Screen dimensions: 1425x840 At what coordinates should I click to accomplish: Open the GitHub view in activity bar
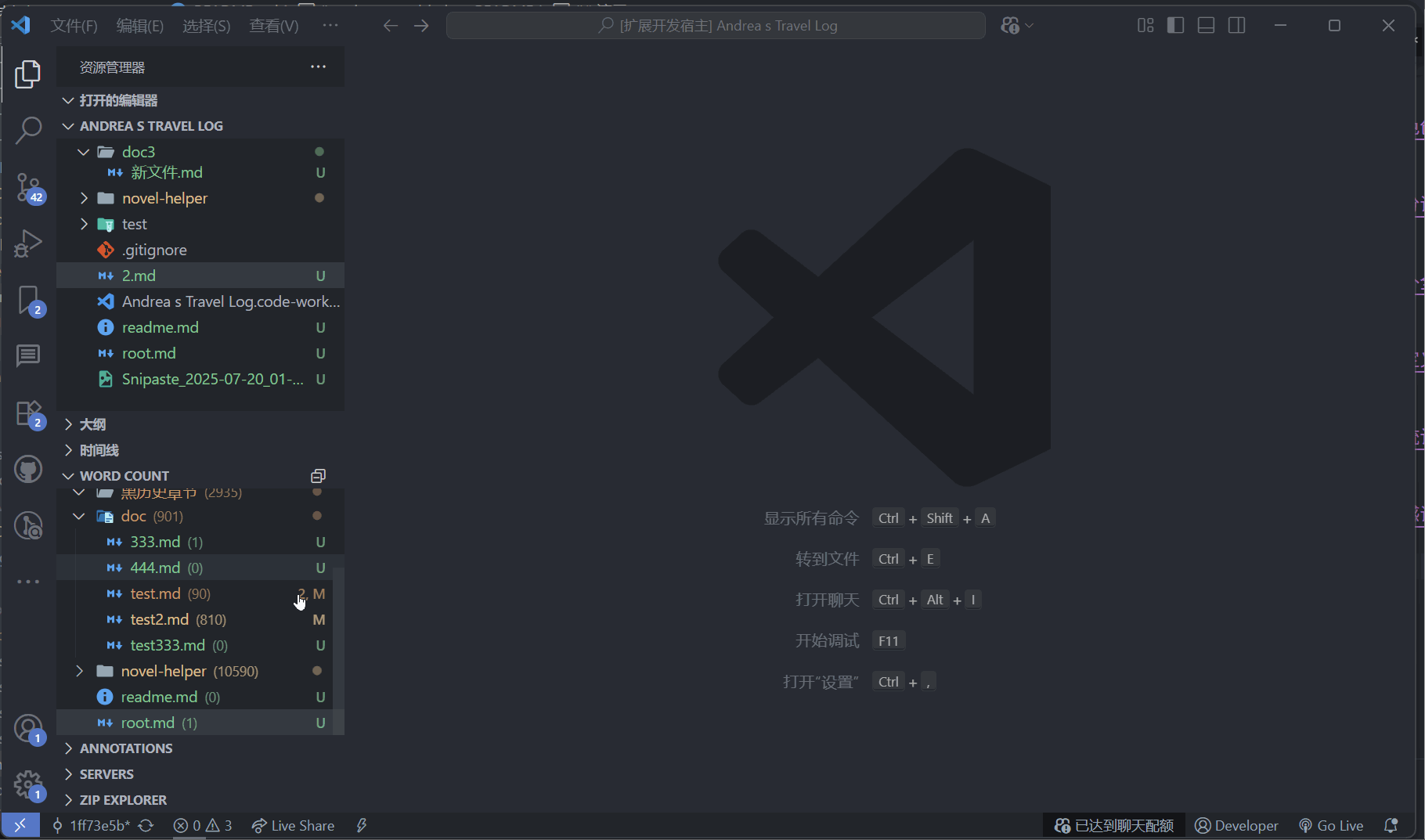[28, 469]
